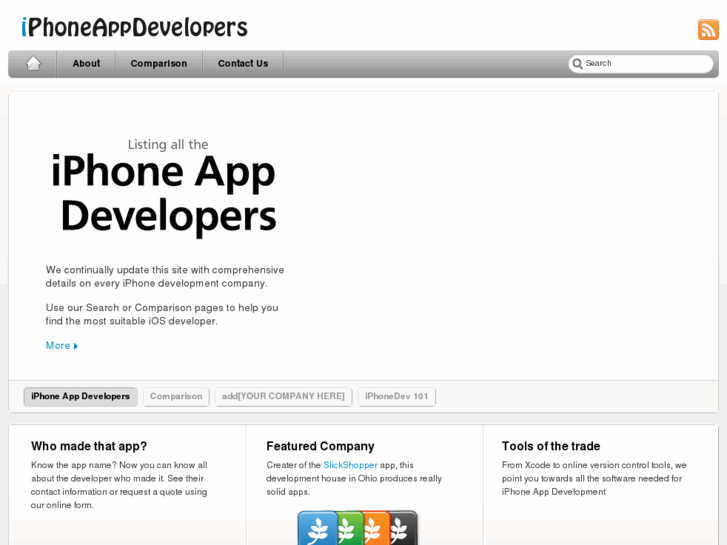Click the green SlickShopper app icon
Viewport: 727px width, 545px height.
coord(349,528)
